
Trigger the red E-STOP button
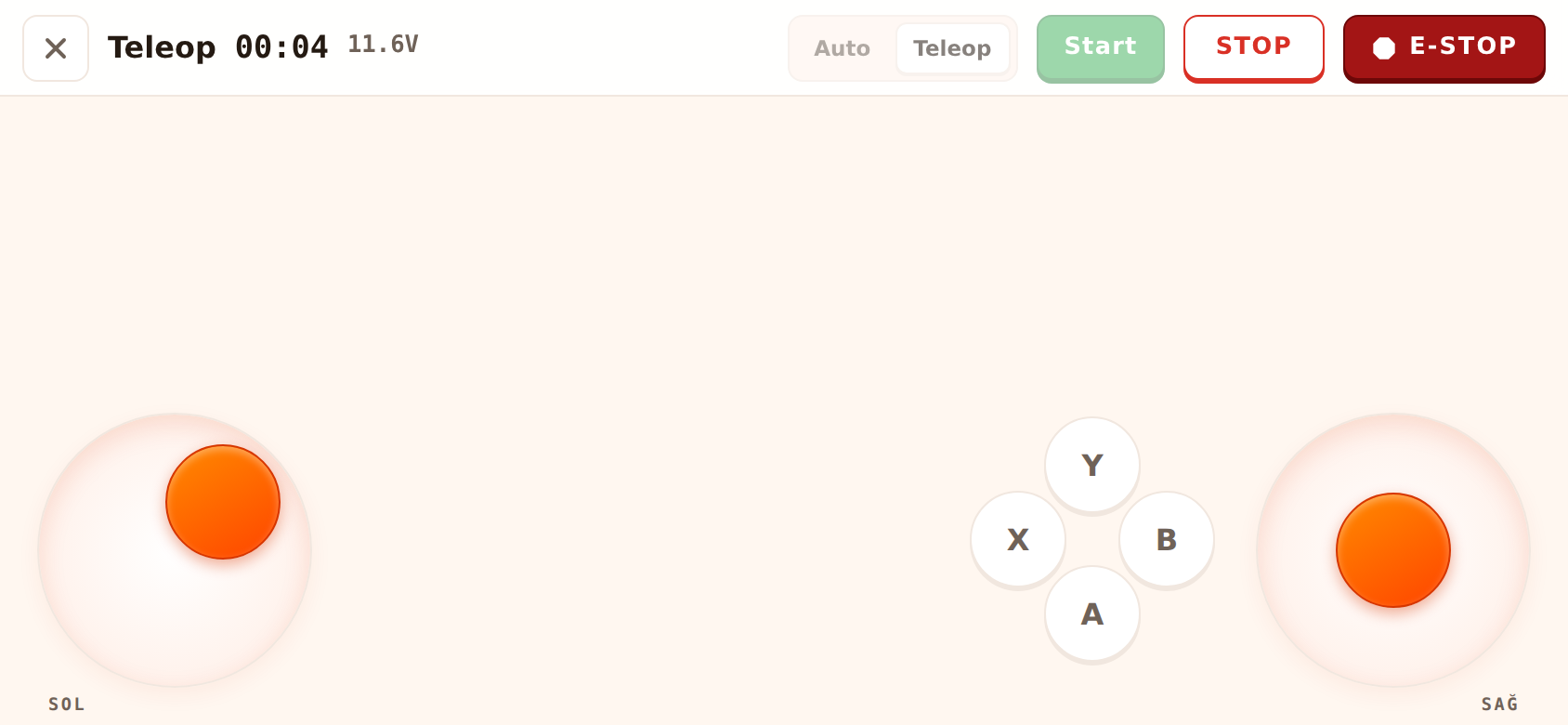tap(1444, 48)
